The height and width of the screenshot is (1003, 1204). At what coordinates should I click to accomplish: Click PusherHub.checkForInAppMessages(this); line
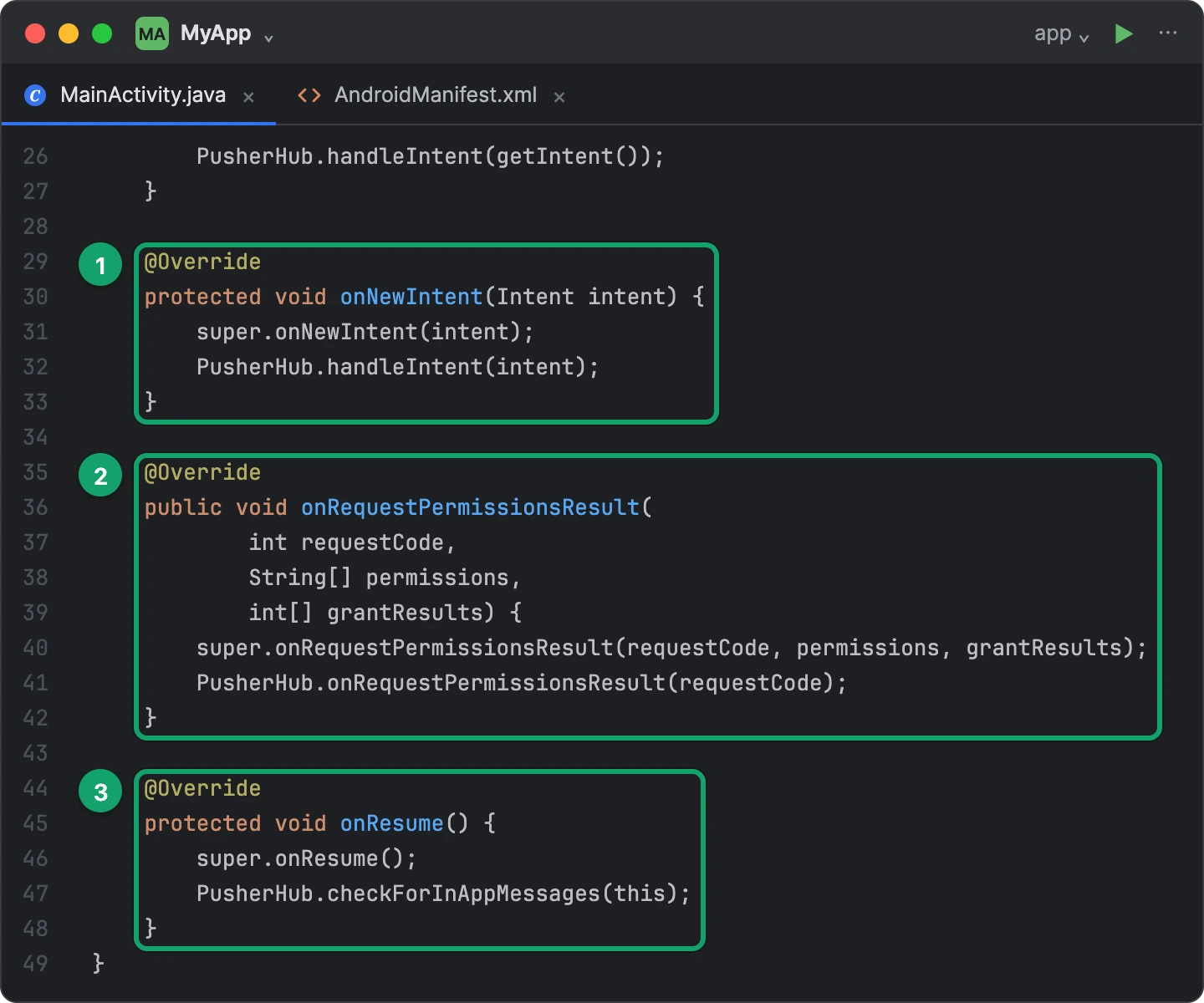click(444, 894)
